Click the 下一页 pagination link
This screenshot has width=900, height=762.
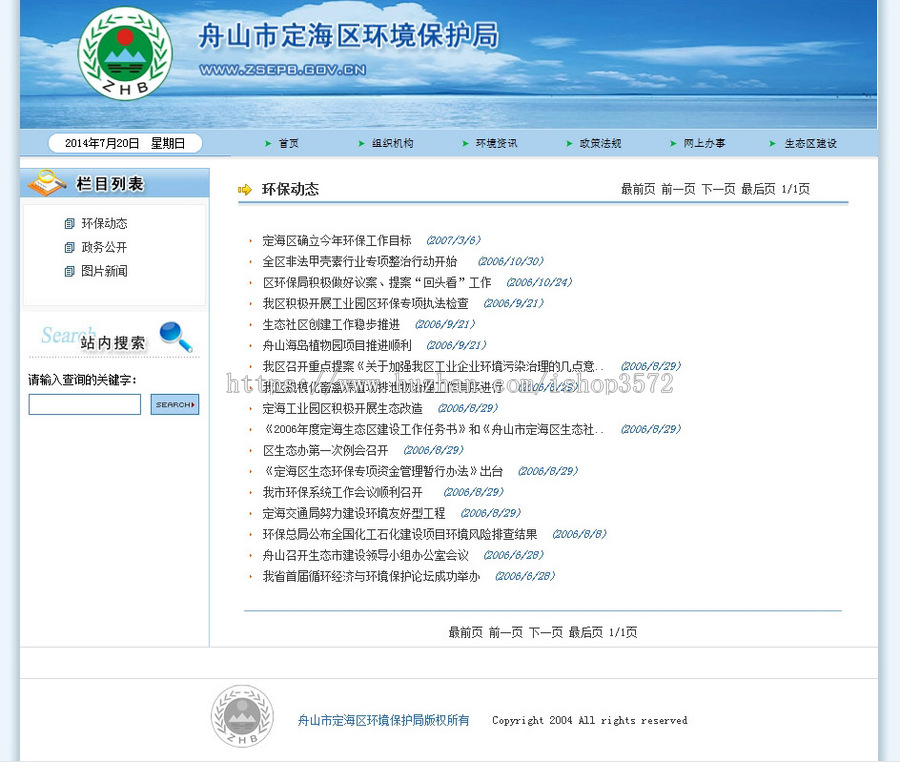[717, 189]
